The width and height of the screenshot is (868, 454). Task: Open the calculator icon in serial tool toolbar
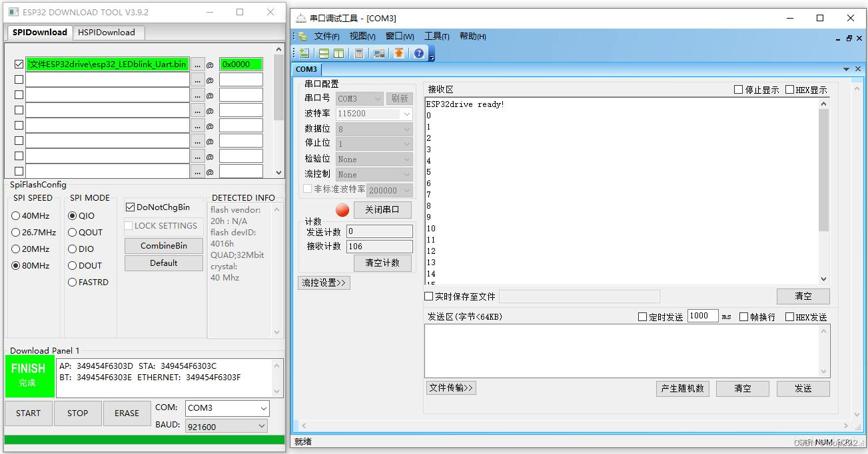(359, 53)
